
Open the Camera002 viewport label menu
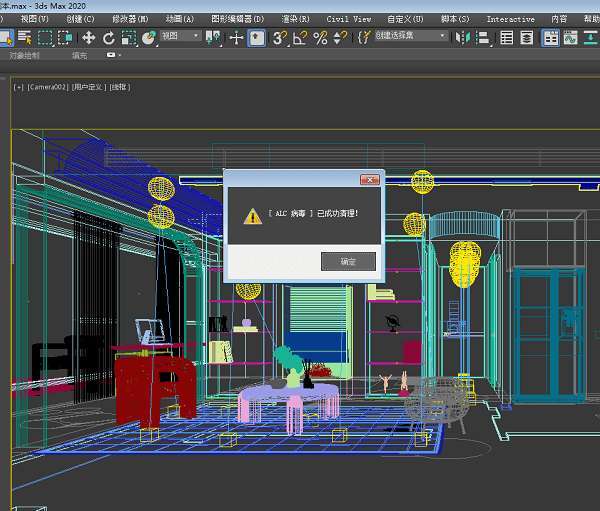coord(47,87)
